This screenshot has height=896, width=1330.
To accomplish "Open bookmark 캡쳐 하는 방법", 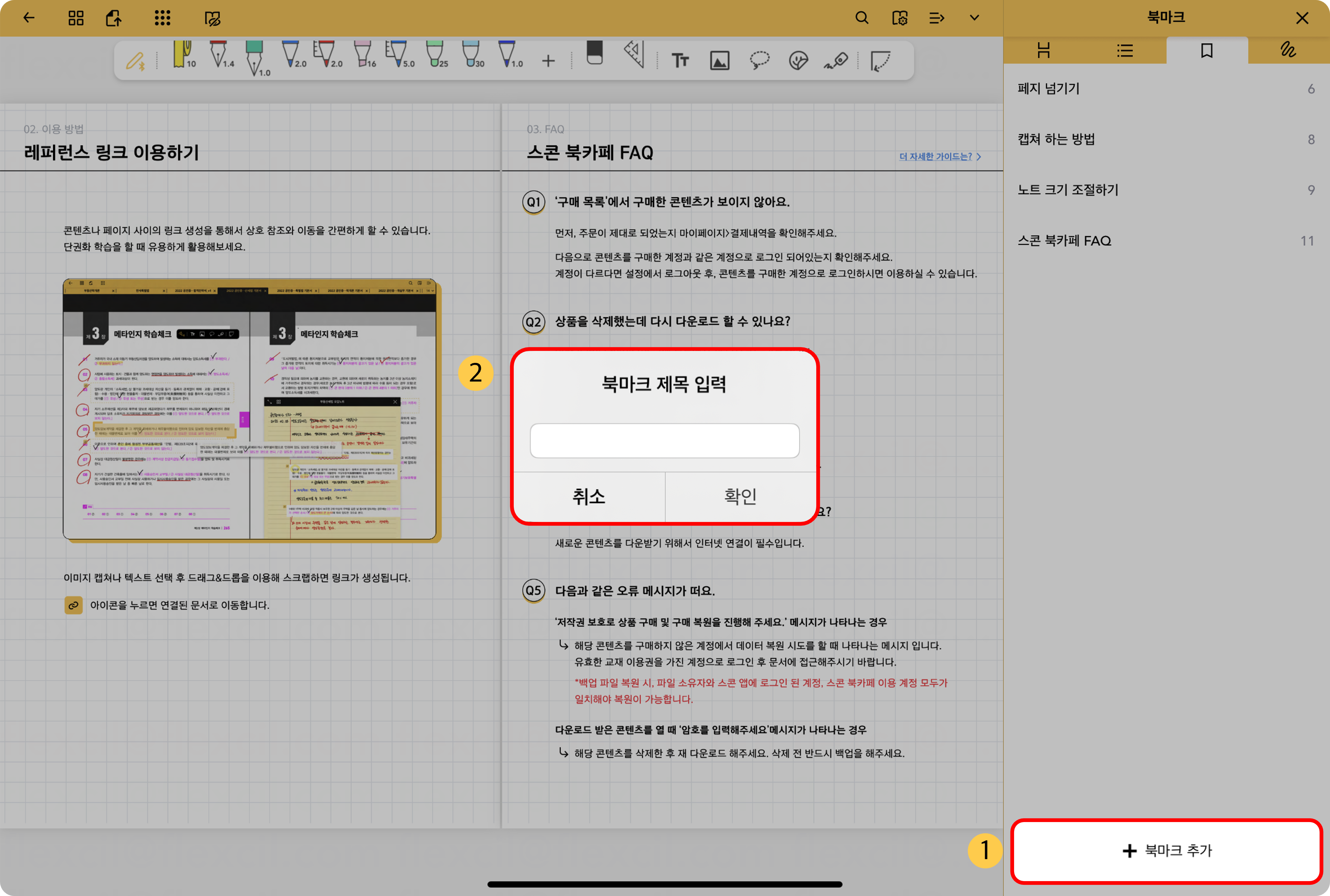I will click(x=1166, y=139).
